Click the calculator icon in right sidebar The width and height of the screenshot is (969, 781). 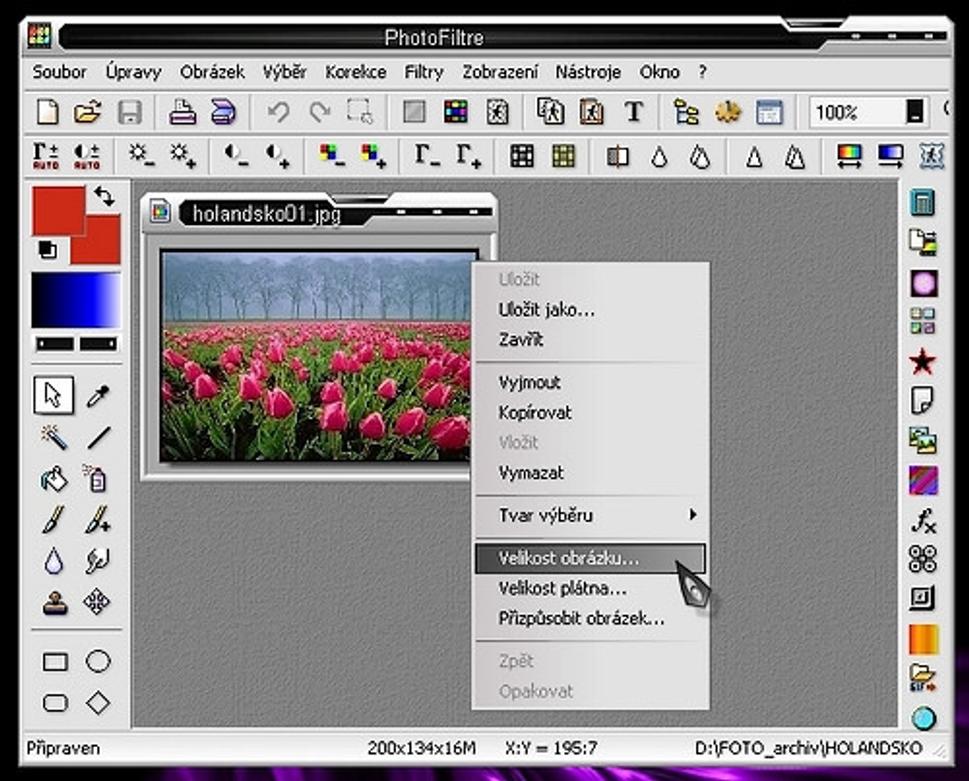(x=923, y=203)
